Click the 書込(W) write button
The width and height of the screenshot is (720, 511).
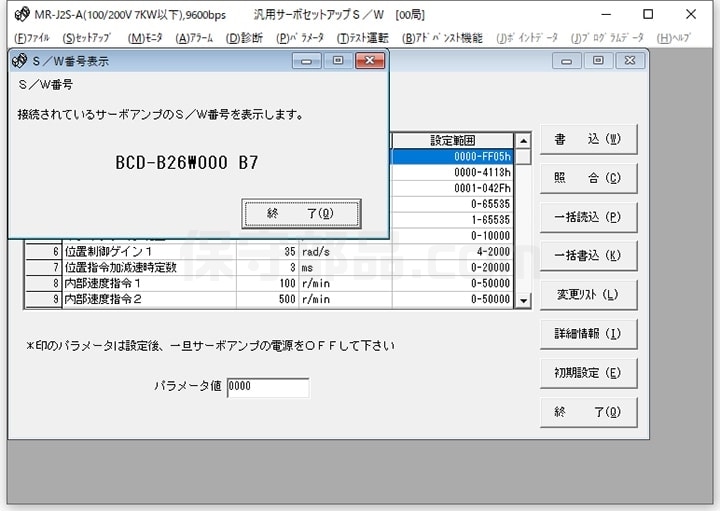588,139
